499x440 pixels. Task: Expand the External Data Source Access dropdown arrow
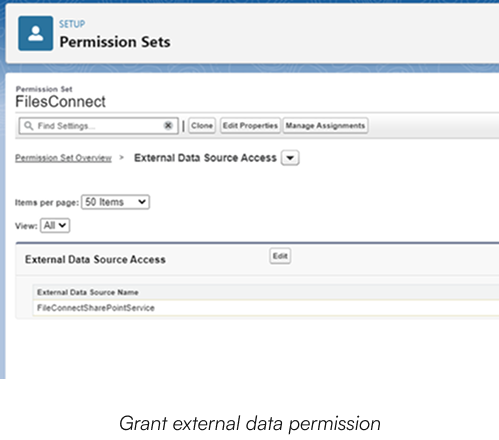[290, 158]
